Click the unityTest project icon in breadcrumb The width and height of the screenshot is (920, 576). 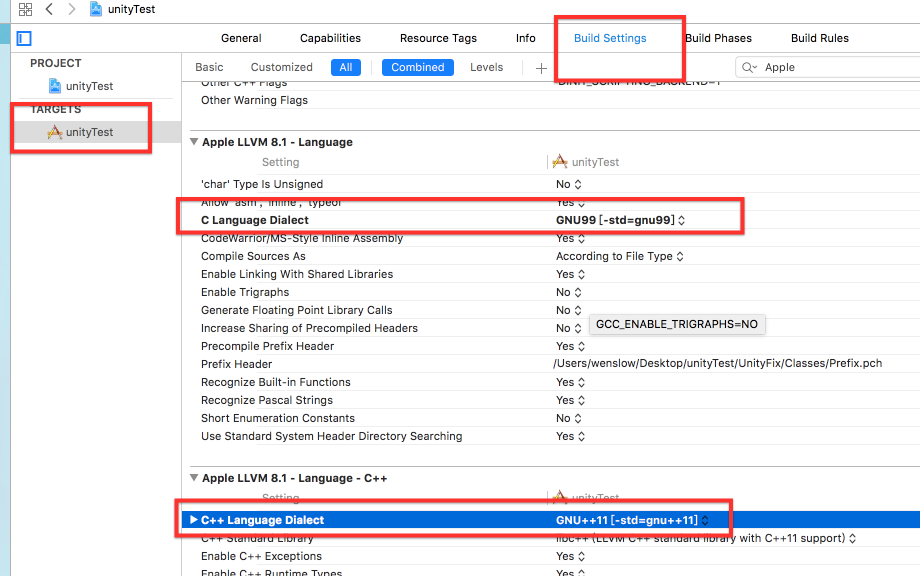click(x=96, y=9)
